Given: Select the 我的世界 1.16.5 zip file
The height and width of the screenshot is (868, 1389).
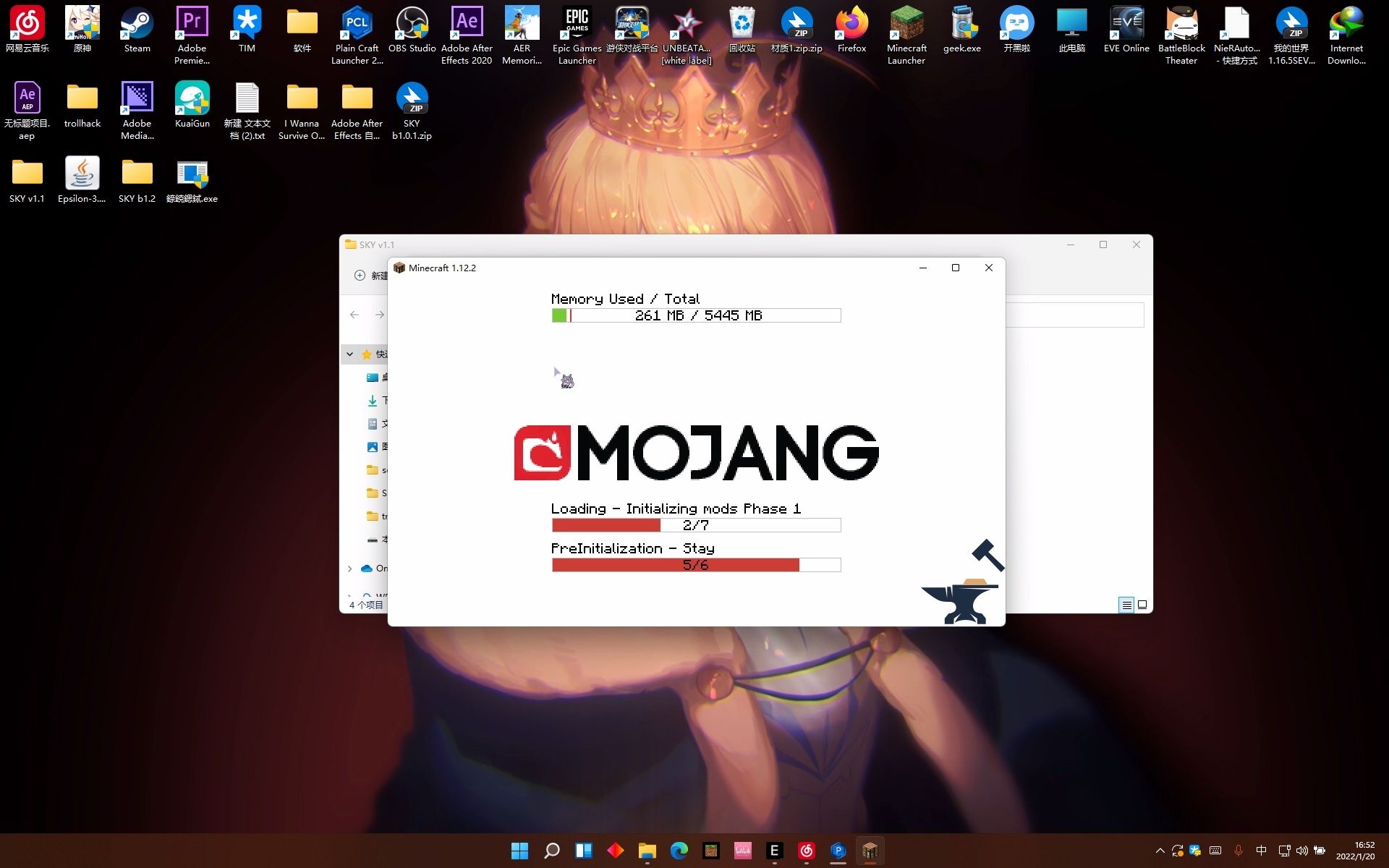Looking at the screenshot, I should [1291, 35].
